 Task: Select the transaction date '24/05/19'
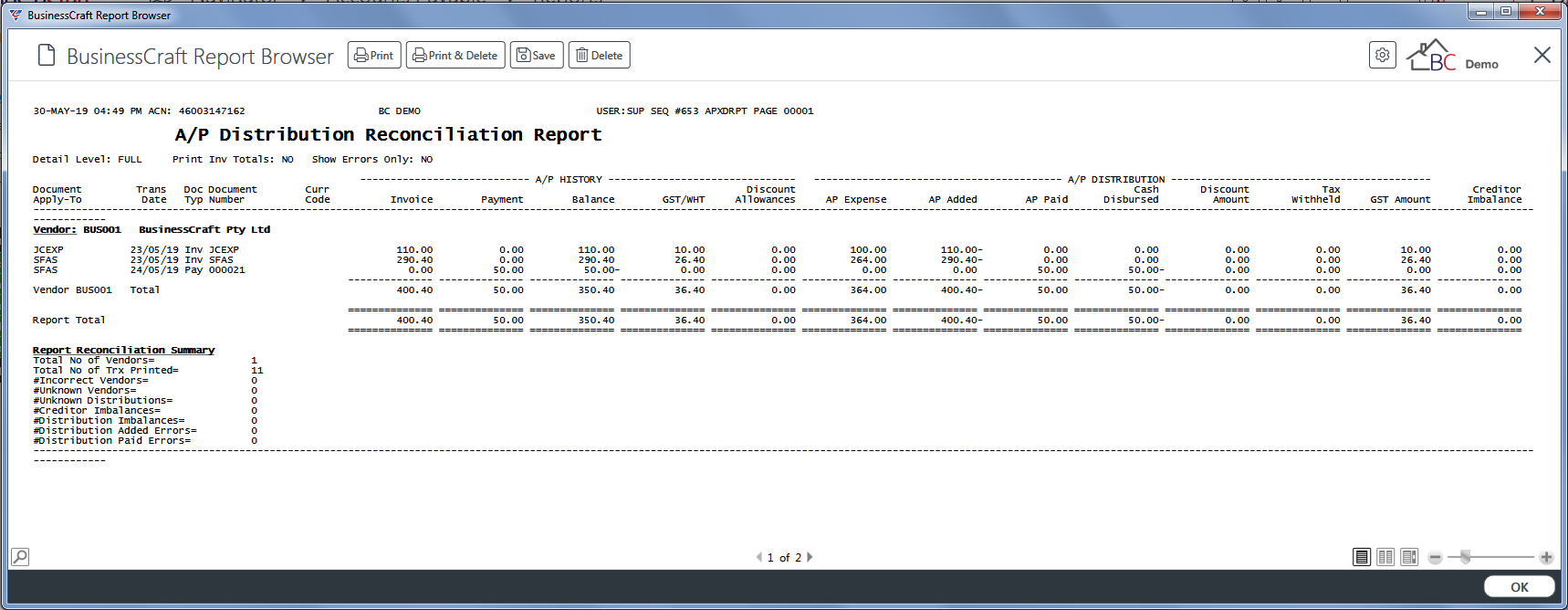pyautogui.click(x=154, y=269)
